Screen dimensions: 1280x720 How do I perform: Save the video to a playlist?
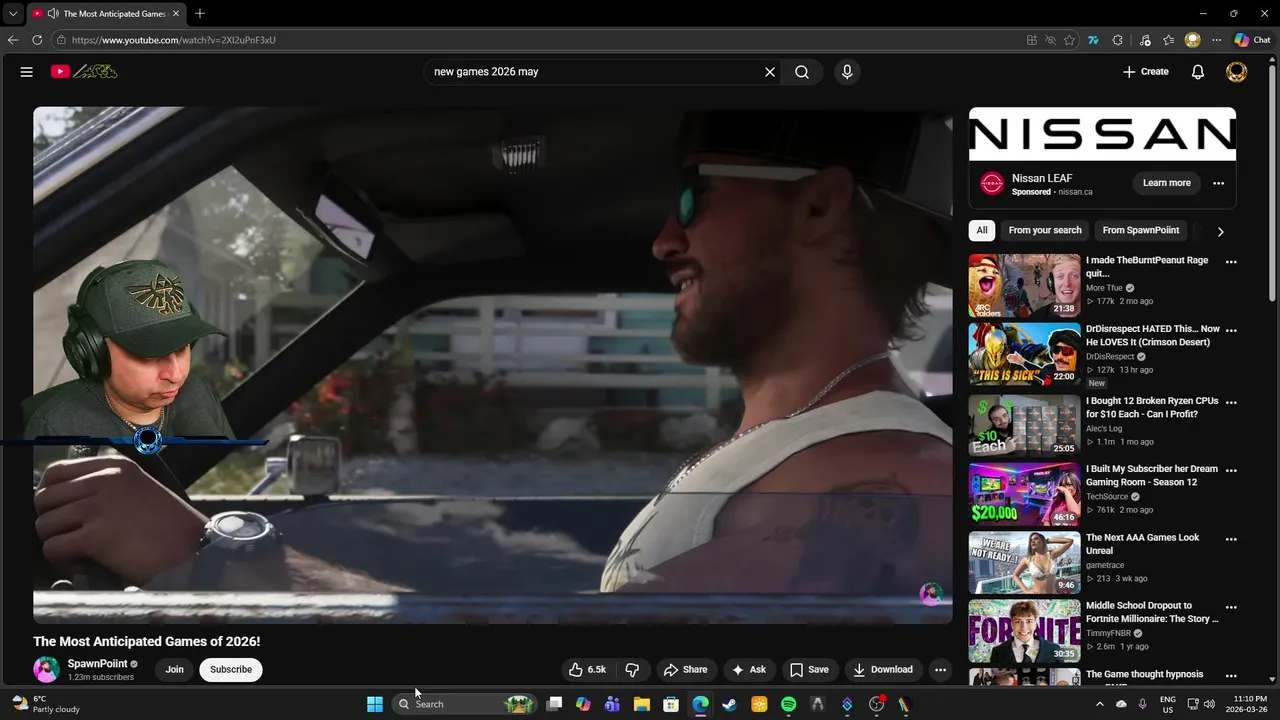(809, 670)
